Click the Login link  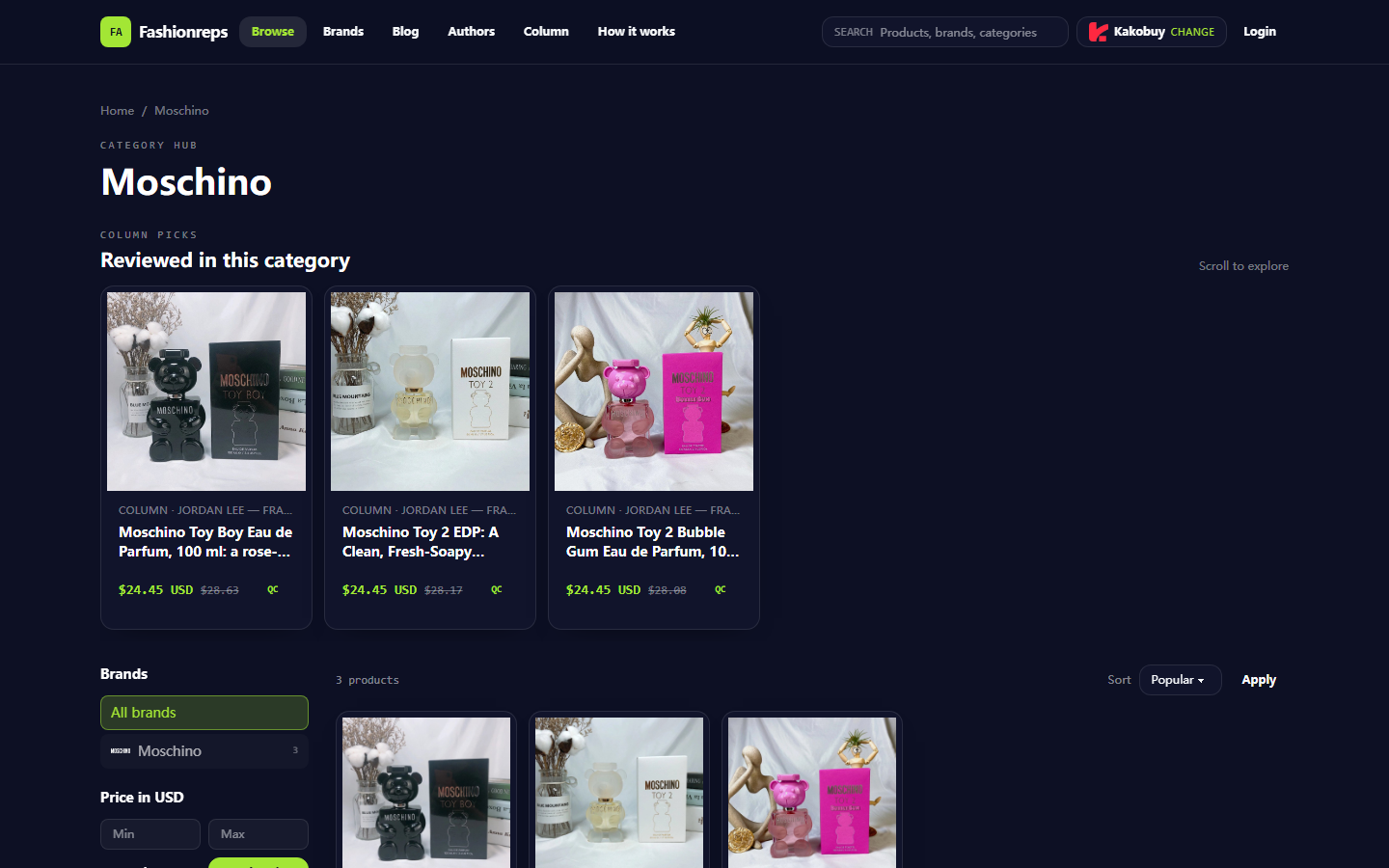tap(1260, 32)
